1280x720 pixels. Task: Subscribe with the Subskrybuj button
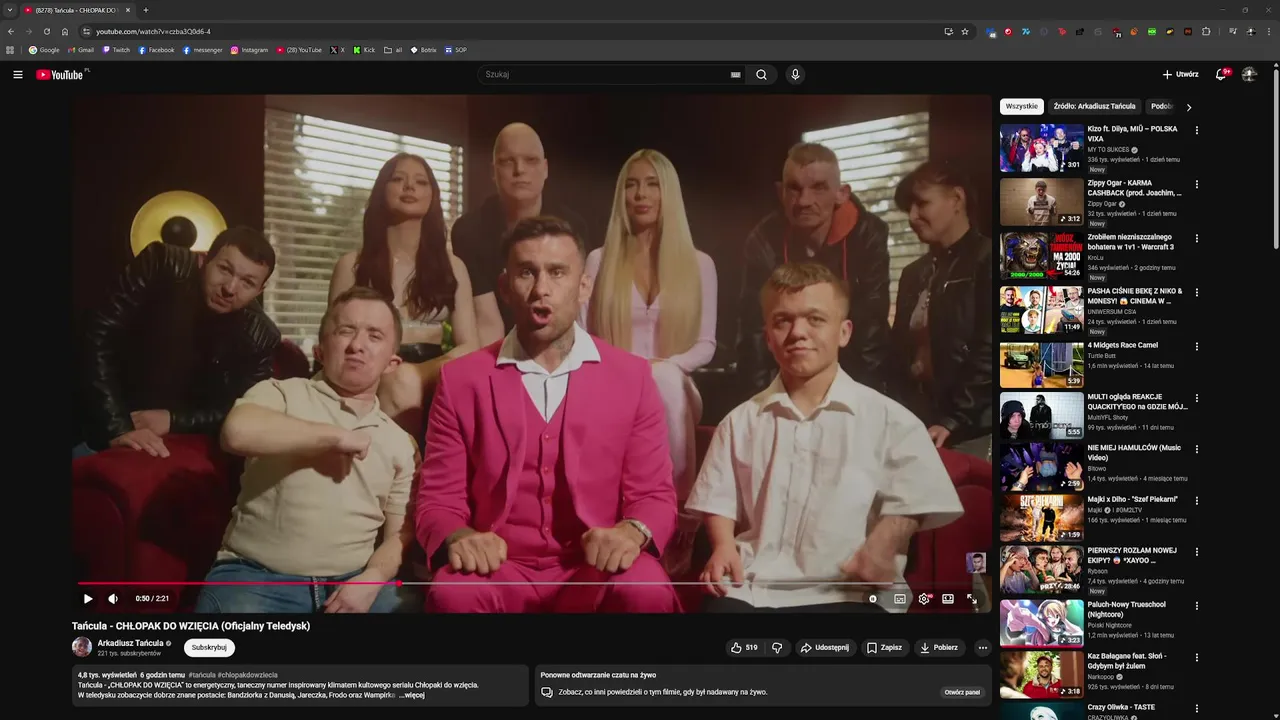[209, 648]
